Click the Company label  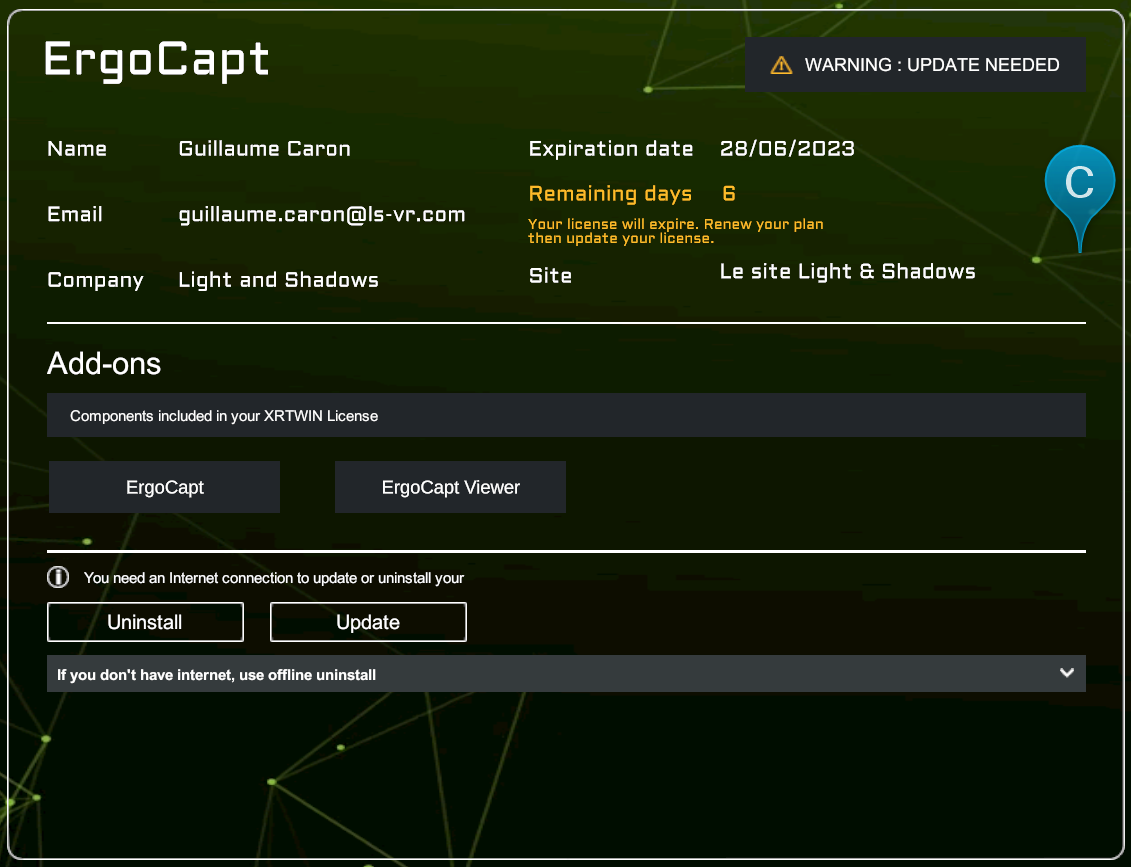[95, 281]
